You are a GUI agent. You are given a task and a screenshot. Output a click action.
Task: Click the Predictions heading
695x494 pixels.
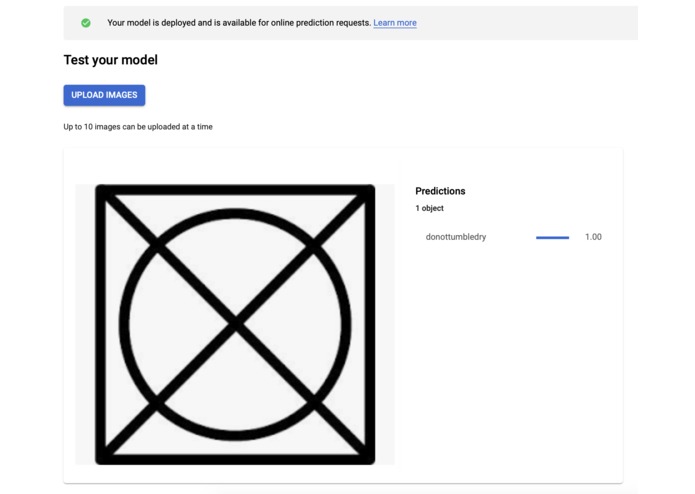tap(440, 191)
